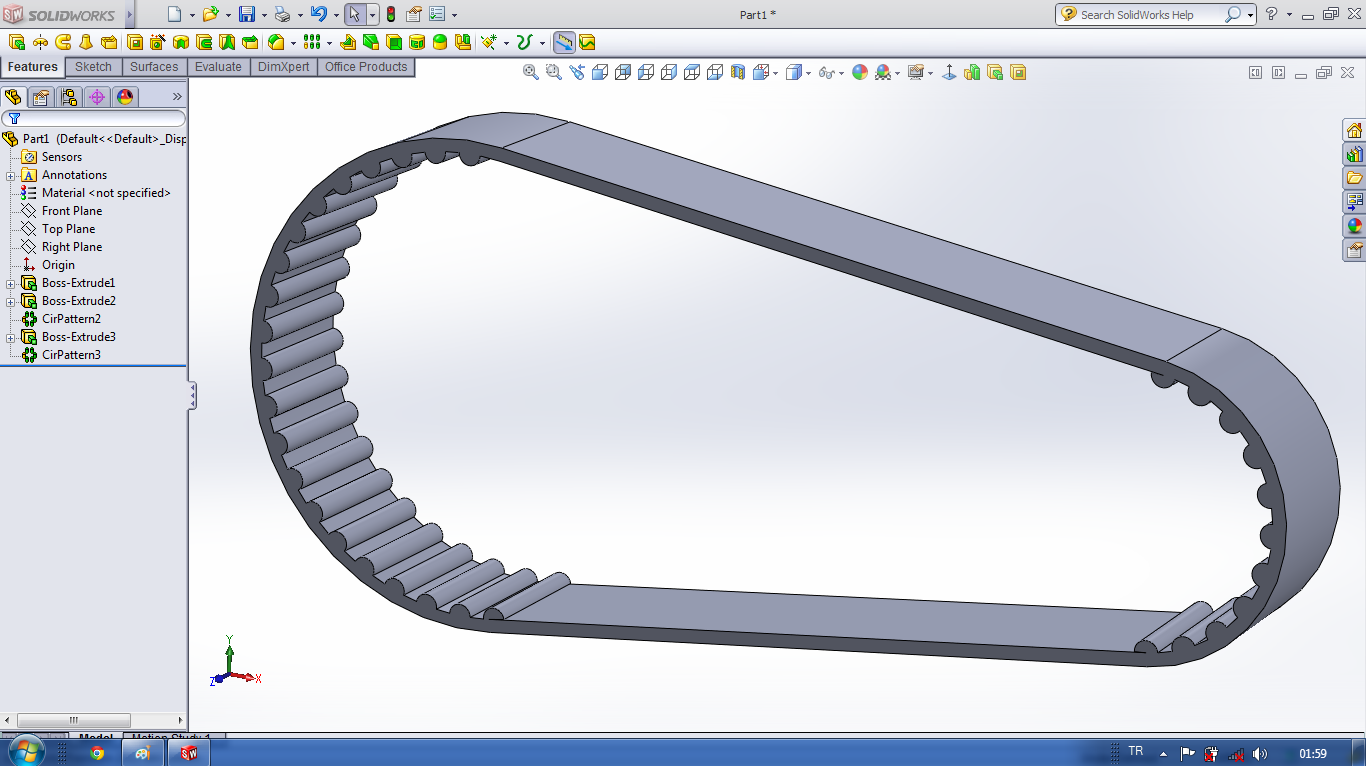Toggle the Section View icon
This screenshot has width=1366, height=766.
pyautogui.click(x=738, y=72)
